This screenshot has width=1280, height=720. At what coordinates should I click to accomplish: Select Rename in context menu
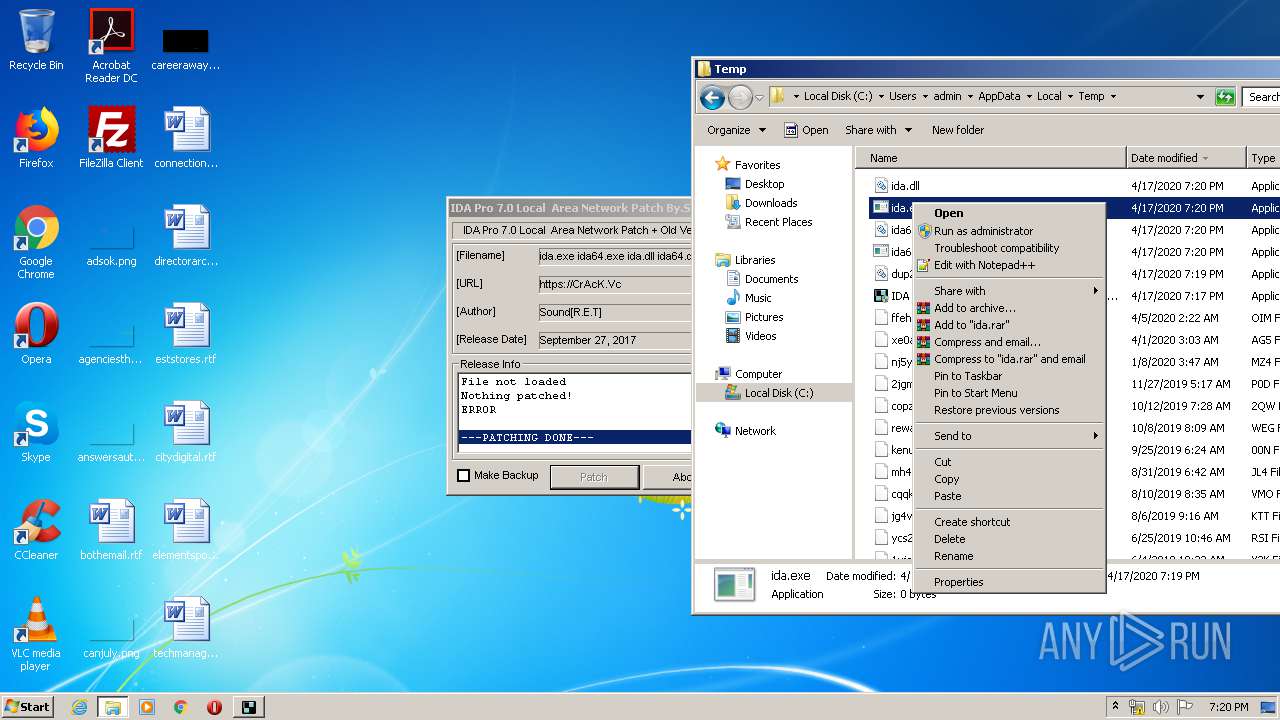(1009, 556)
